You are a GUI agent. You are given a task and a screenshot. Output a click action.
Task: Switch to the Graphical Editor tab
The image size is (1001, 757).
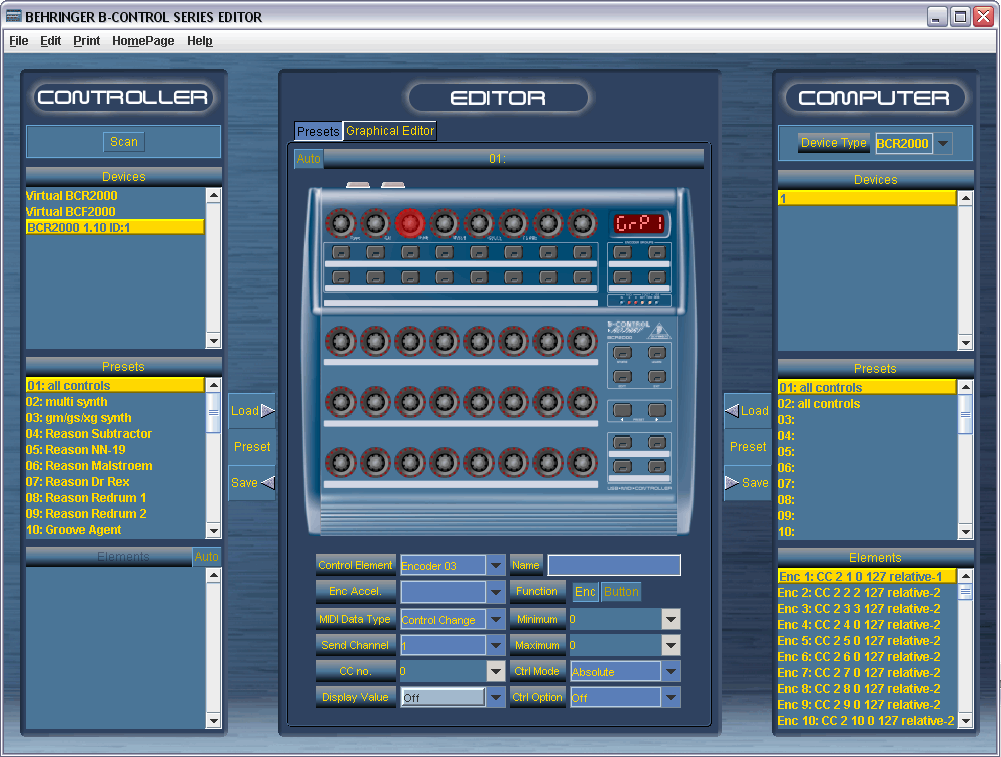[x=389, y=131]
